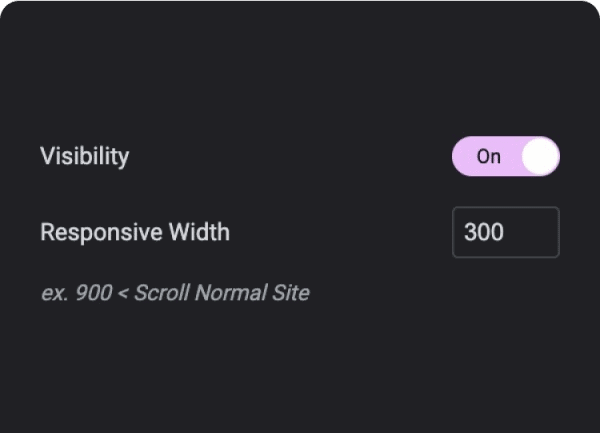Select the Responsive Width text box
Image resolution: width=600 pixels, height=433 pixels.
[505, 232]
